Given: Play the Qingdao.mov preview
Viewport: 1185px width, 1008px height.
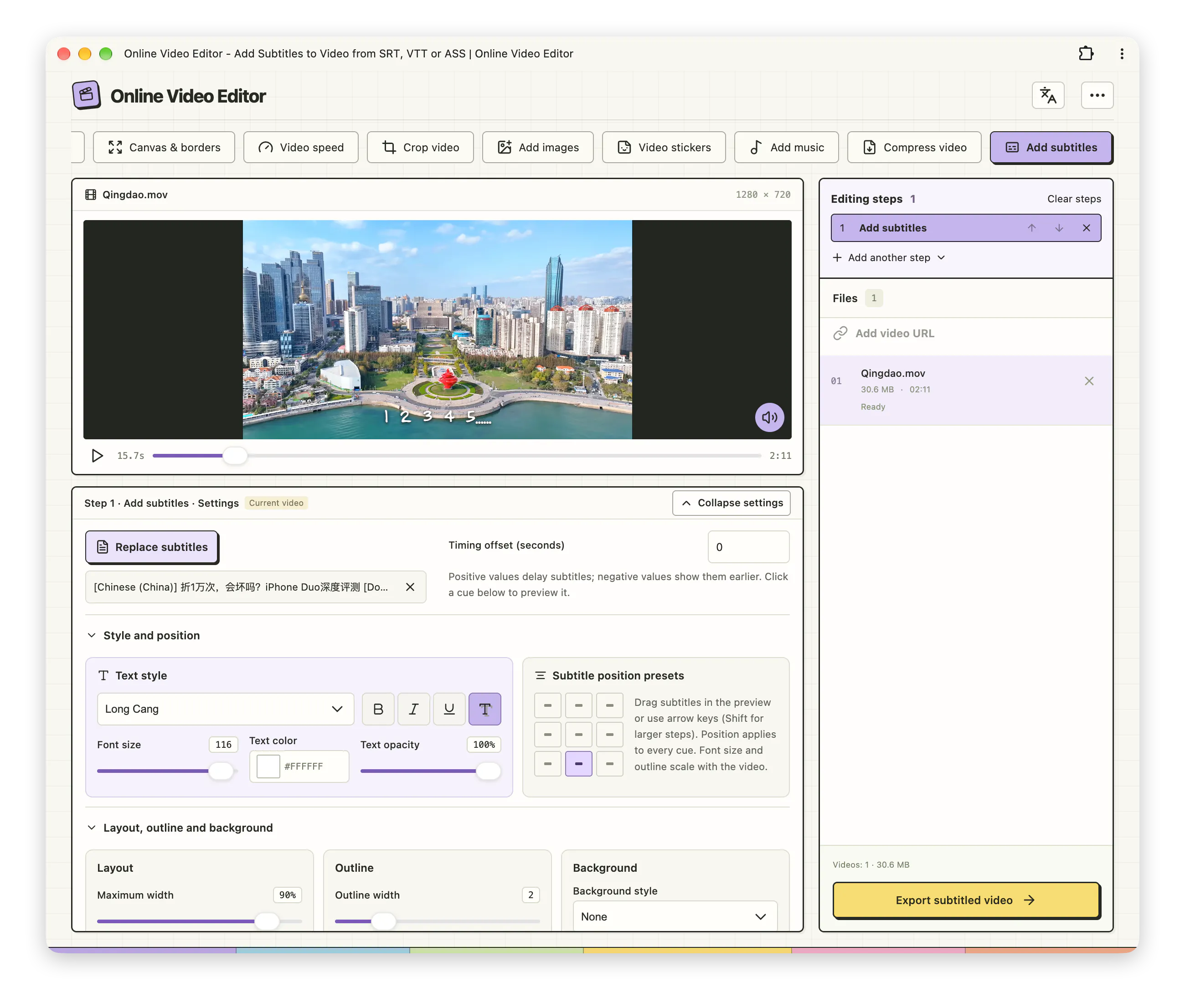Looking at the screenshot, I should click(x=97, y=455).
